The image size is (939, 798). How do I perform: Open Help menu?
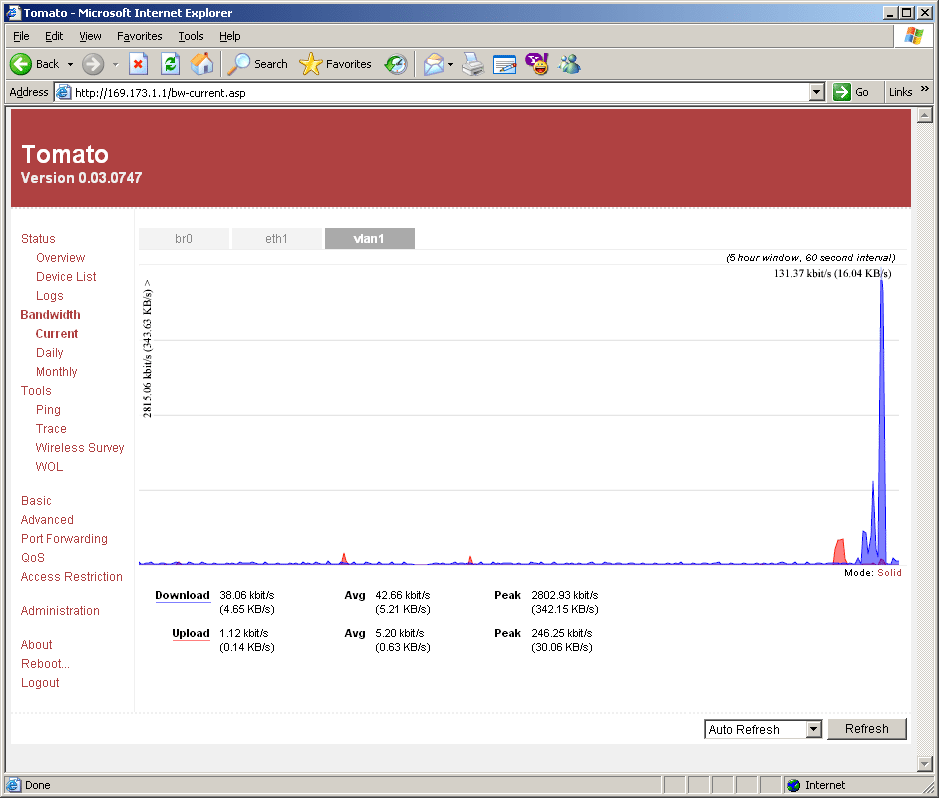[x=229, y=36]
